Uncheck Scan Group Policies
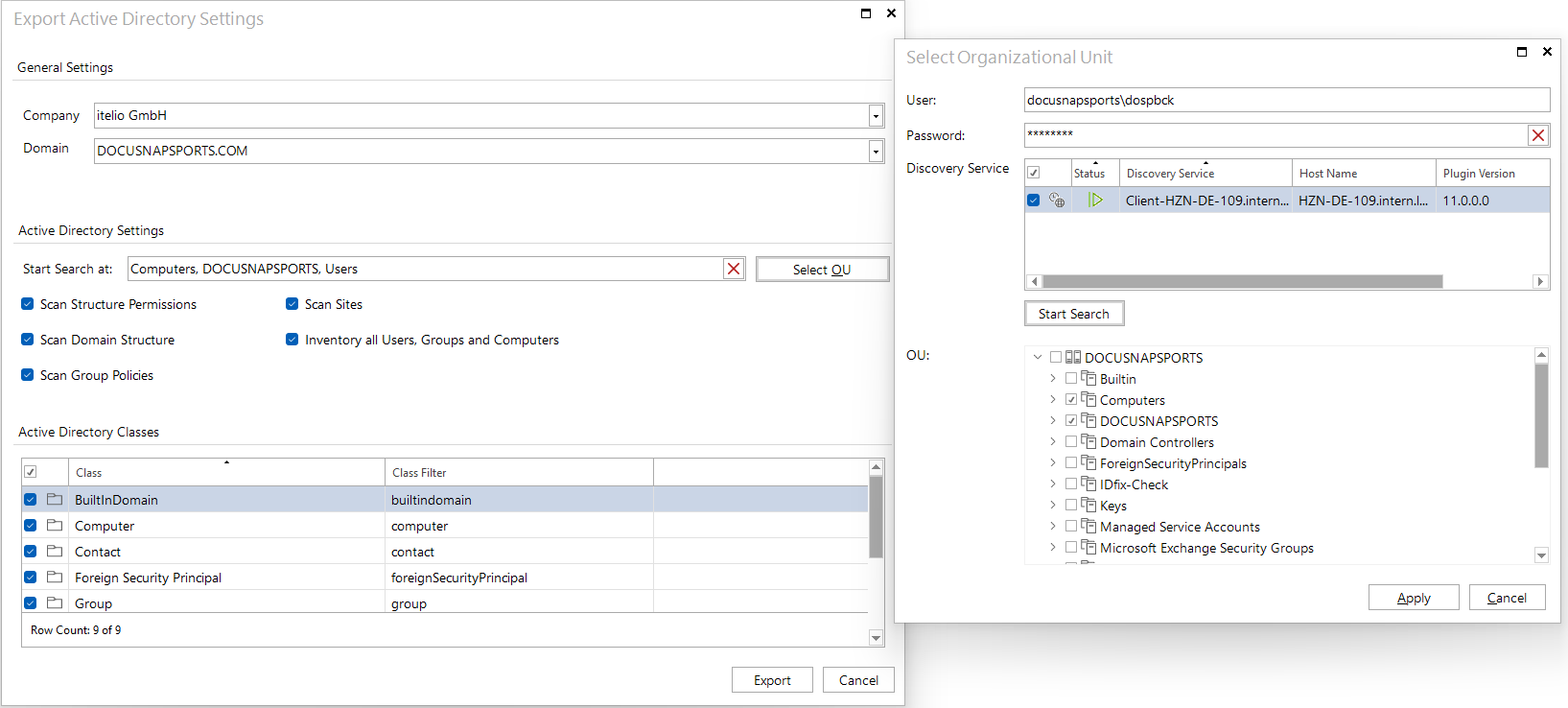The height and width of the screenshot is (708, 1568). 28,375
